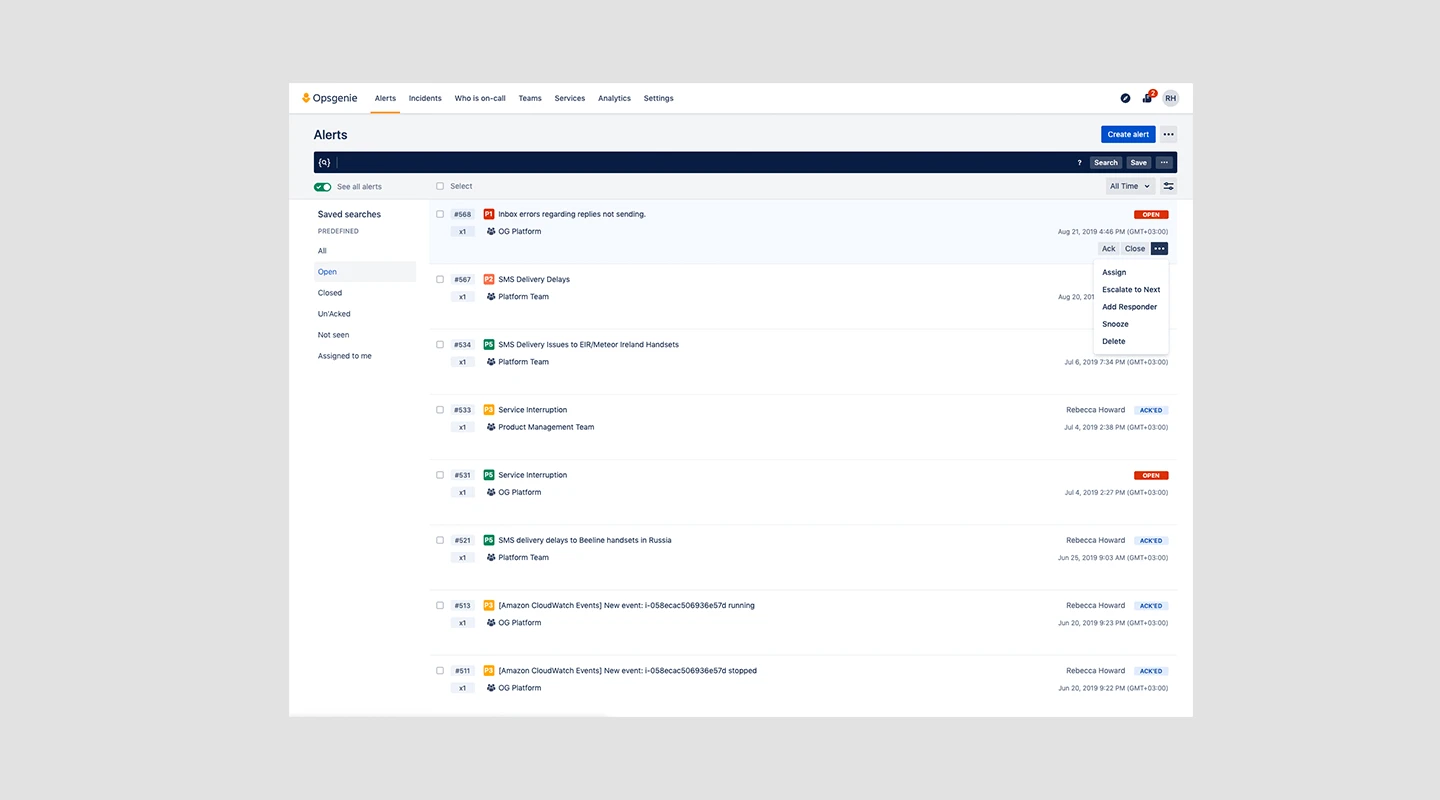Viewport: 1440px width, 800px height.
Task: Open notifications icon with red badge
Action: tap(1148, 97)
